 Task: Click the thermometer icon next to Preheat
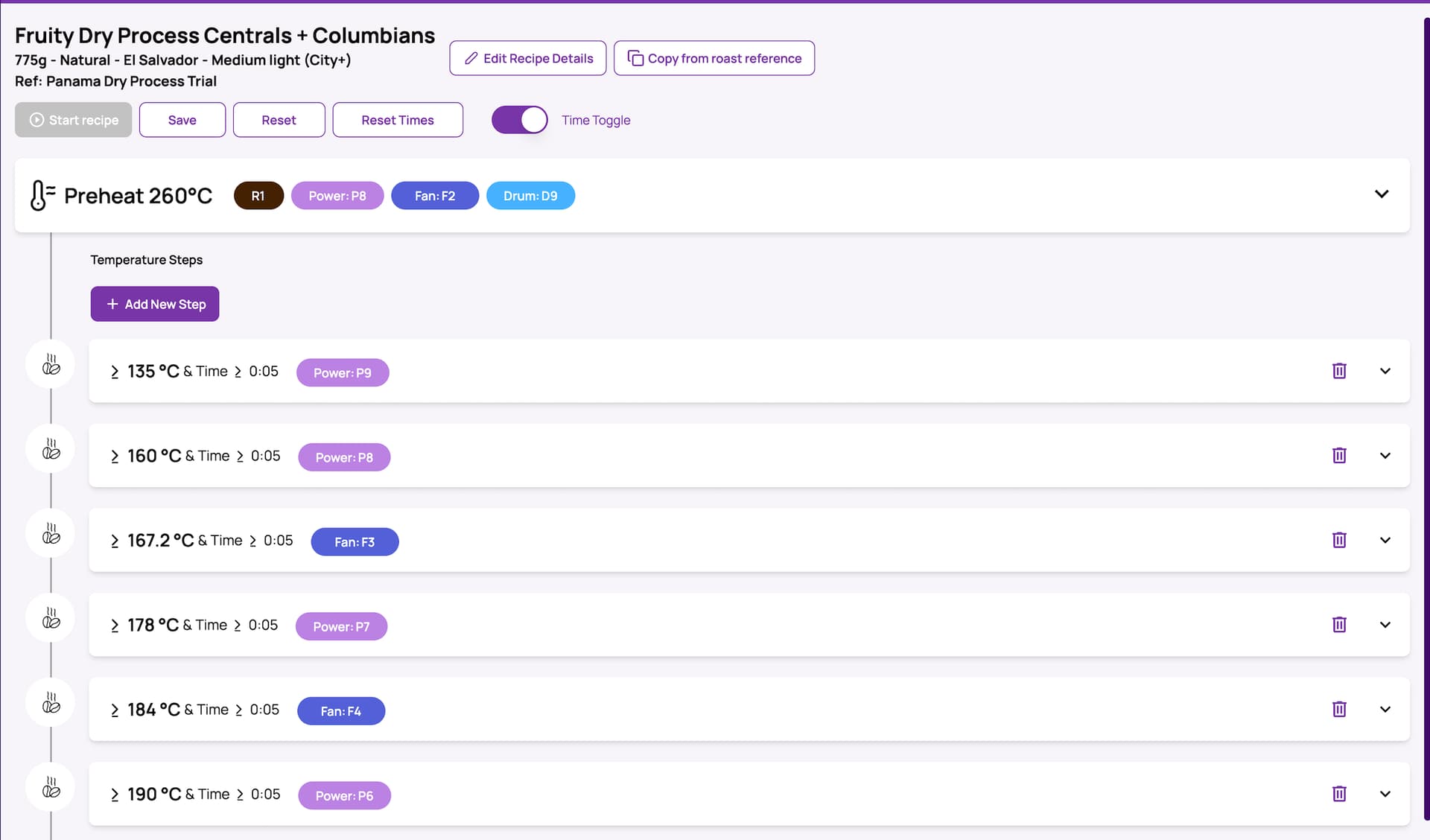click(x=42, y=196)
